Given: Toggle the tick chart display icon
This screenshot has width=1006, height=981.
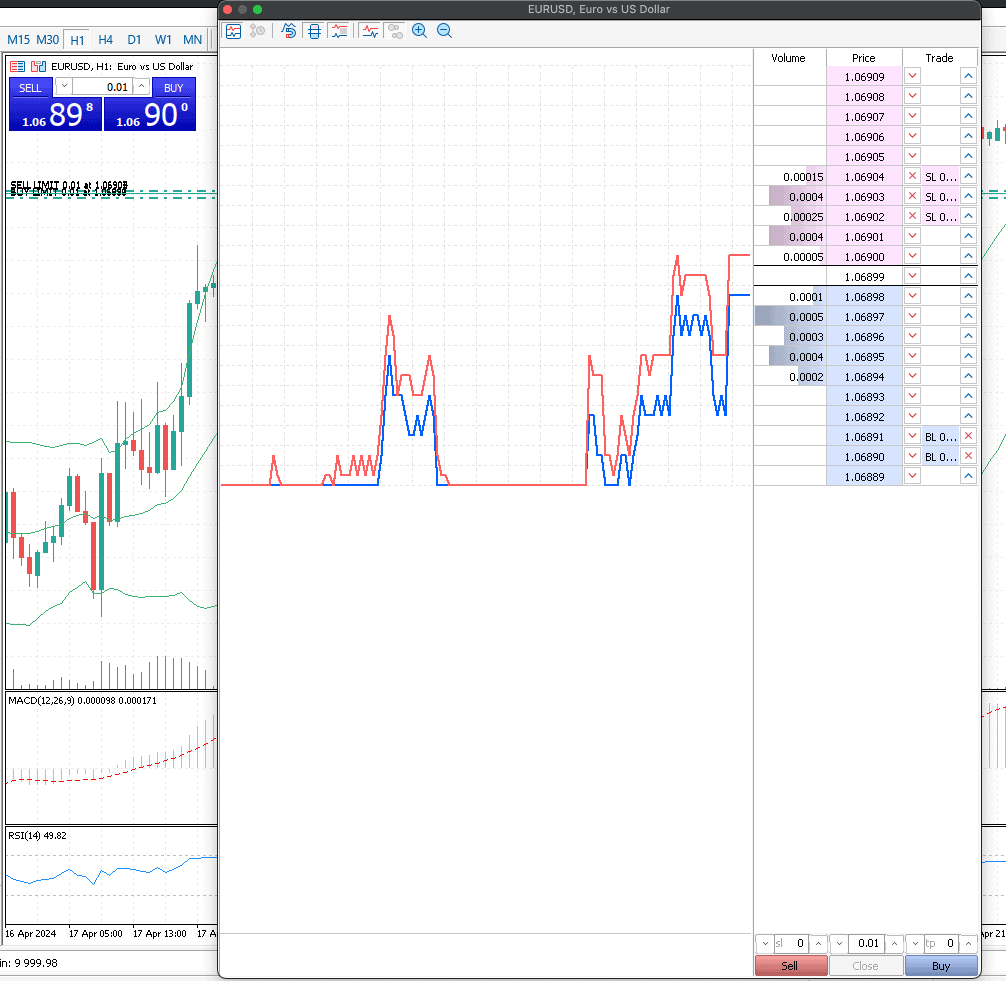Looking at the screenshot, I should [x=234, y=31].
